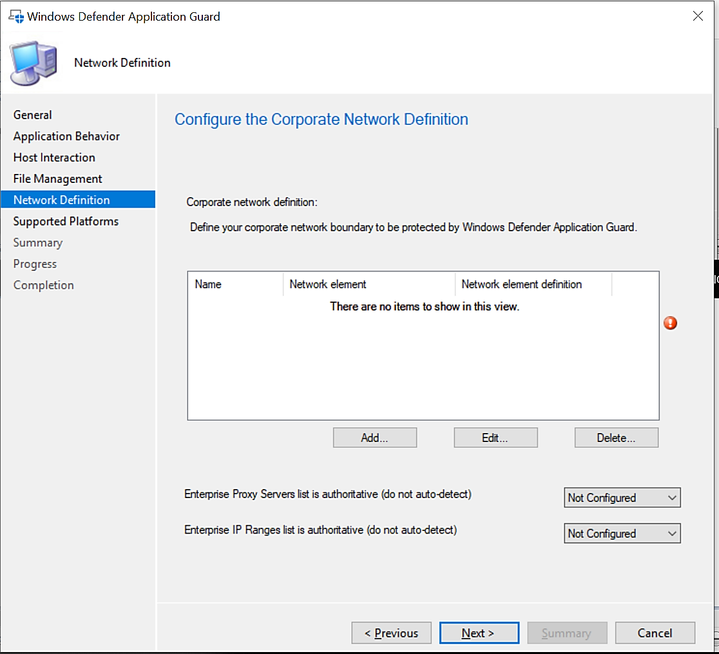The image size is (719, 654).
Task: Proceed with the Next button
Action: point(479,633)
